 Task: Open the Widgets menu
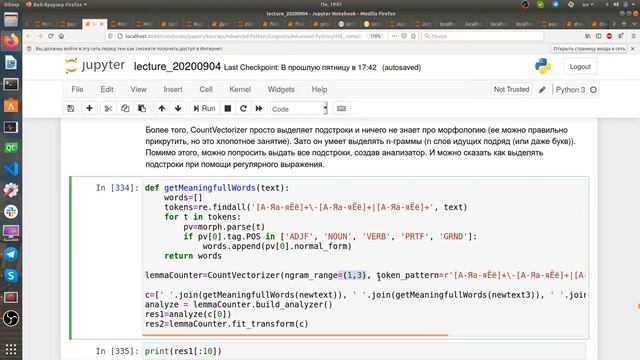click(x=281, y=89)
